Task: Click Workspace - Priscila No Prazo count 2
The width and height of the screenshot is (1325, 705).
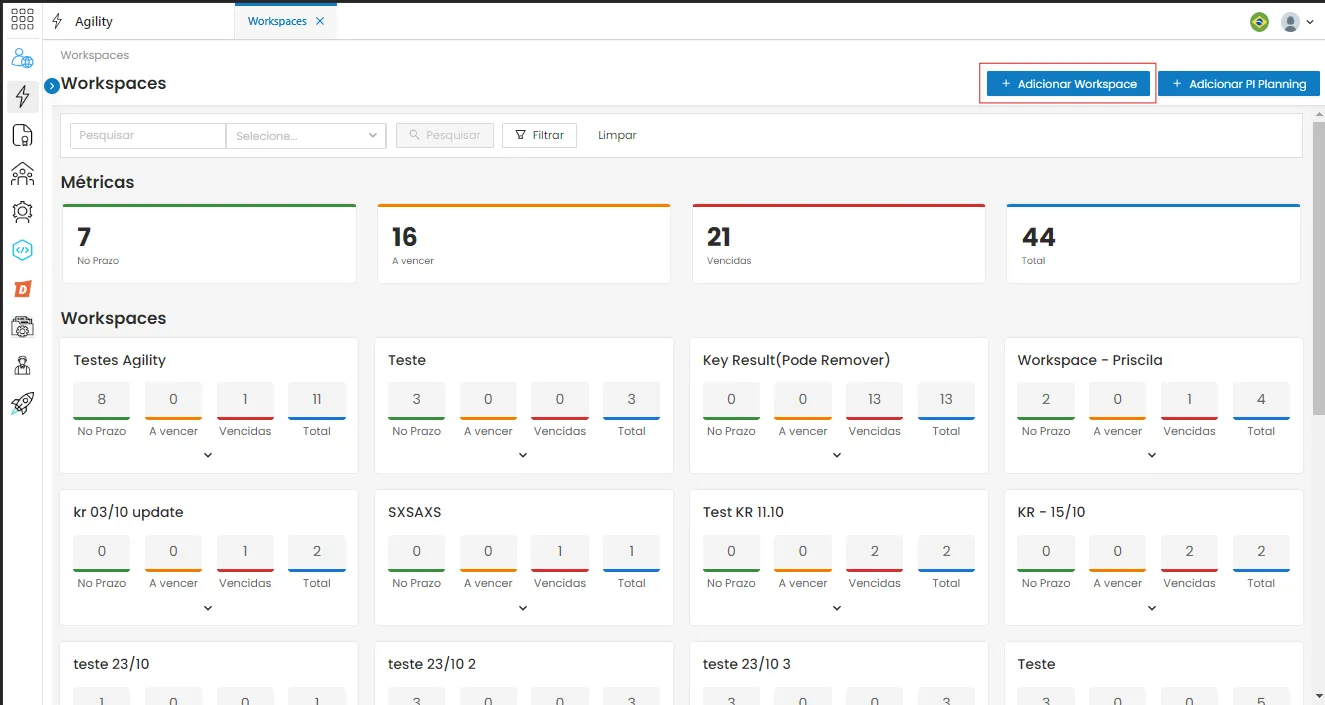Action: [x=1046, y=400]
